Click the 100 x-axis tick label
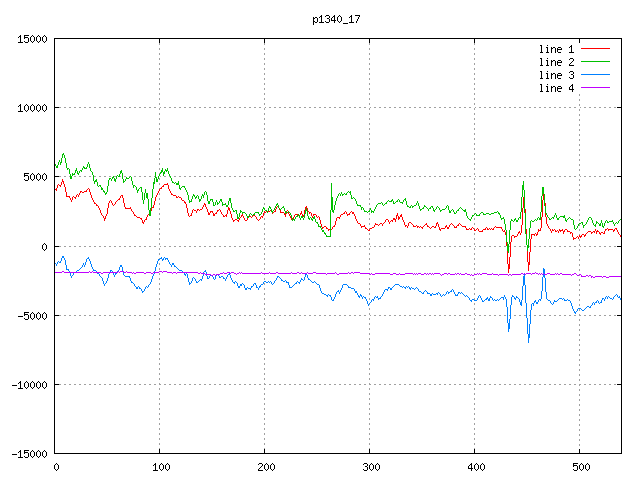Screen dimensions: 640x480 point(160,467)
